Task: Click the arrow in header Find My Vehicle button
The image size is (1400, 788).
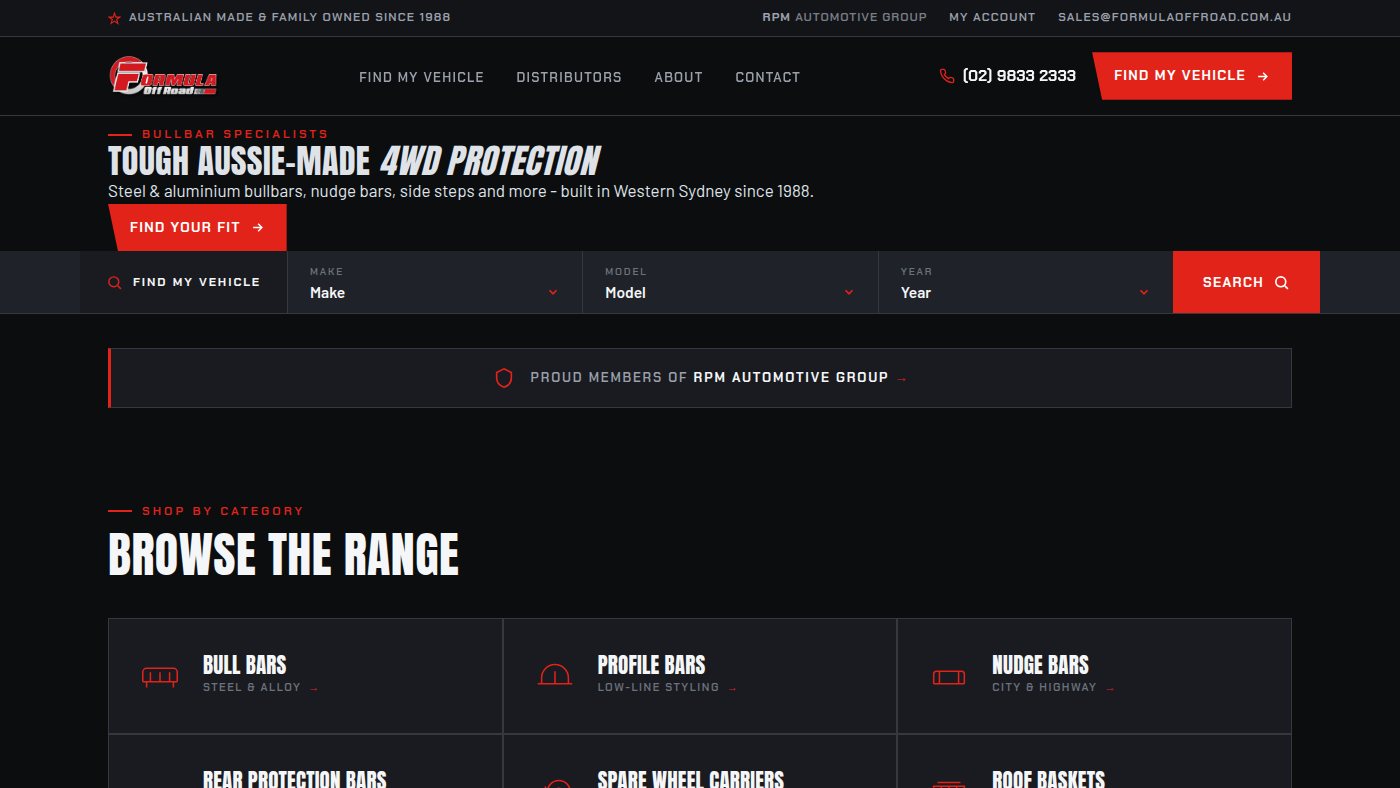Action: pyautogui.click(x=1263, y=76)
